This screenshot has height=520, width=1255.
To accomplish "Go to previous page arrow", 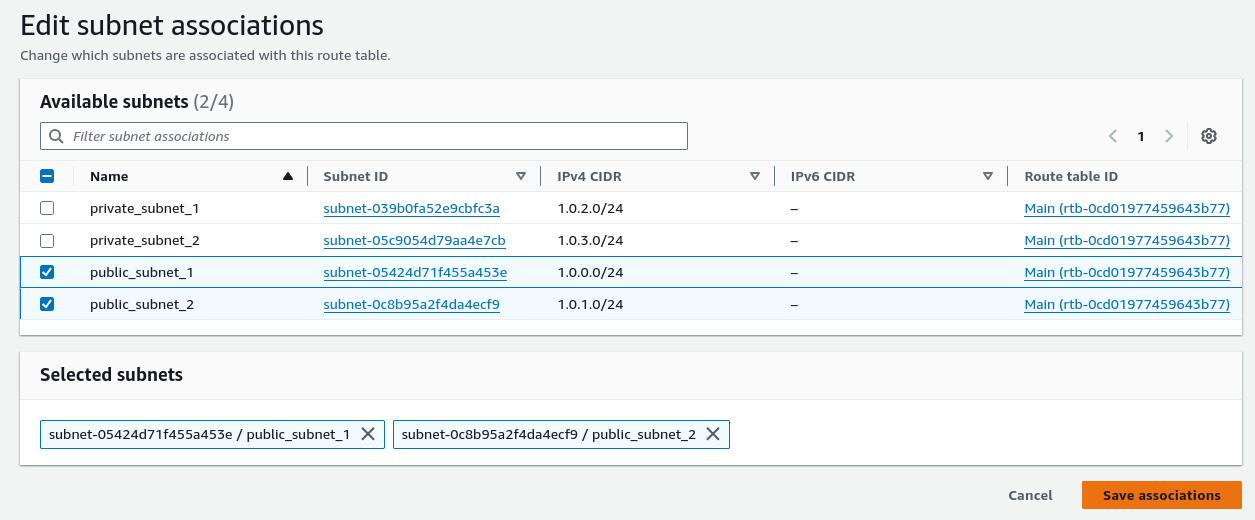I will tap(1113, 136).
